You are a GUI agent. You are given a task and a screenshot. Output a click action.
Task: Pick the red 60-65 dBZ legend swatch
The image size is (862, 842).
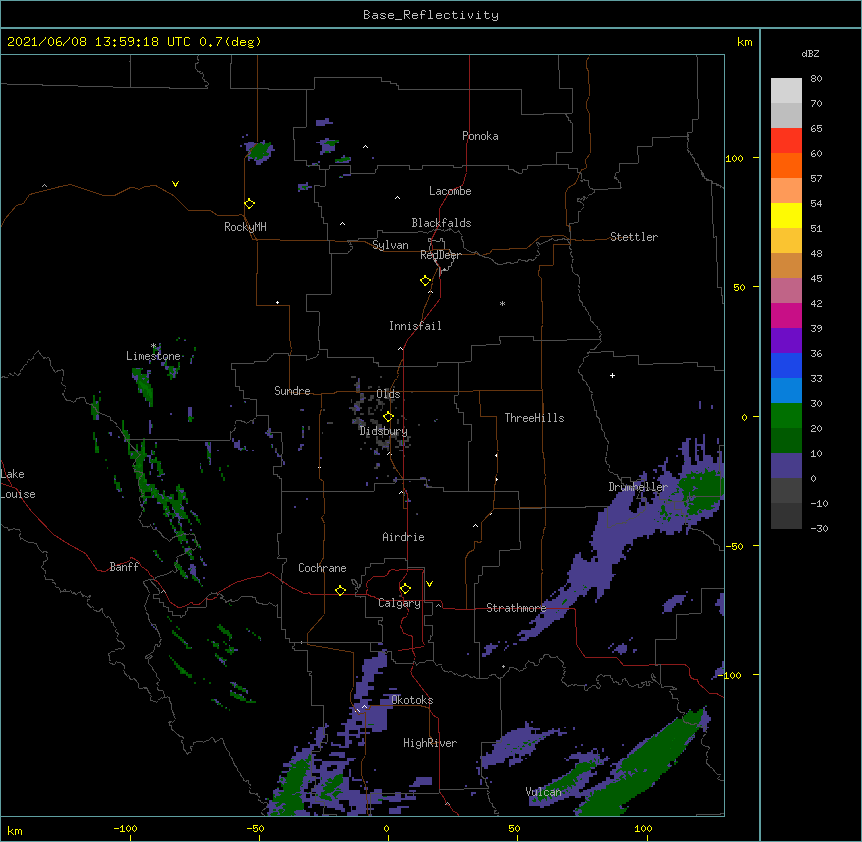786,141
